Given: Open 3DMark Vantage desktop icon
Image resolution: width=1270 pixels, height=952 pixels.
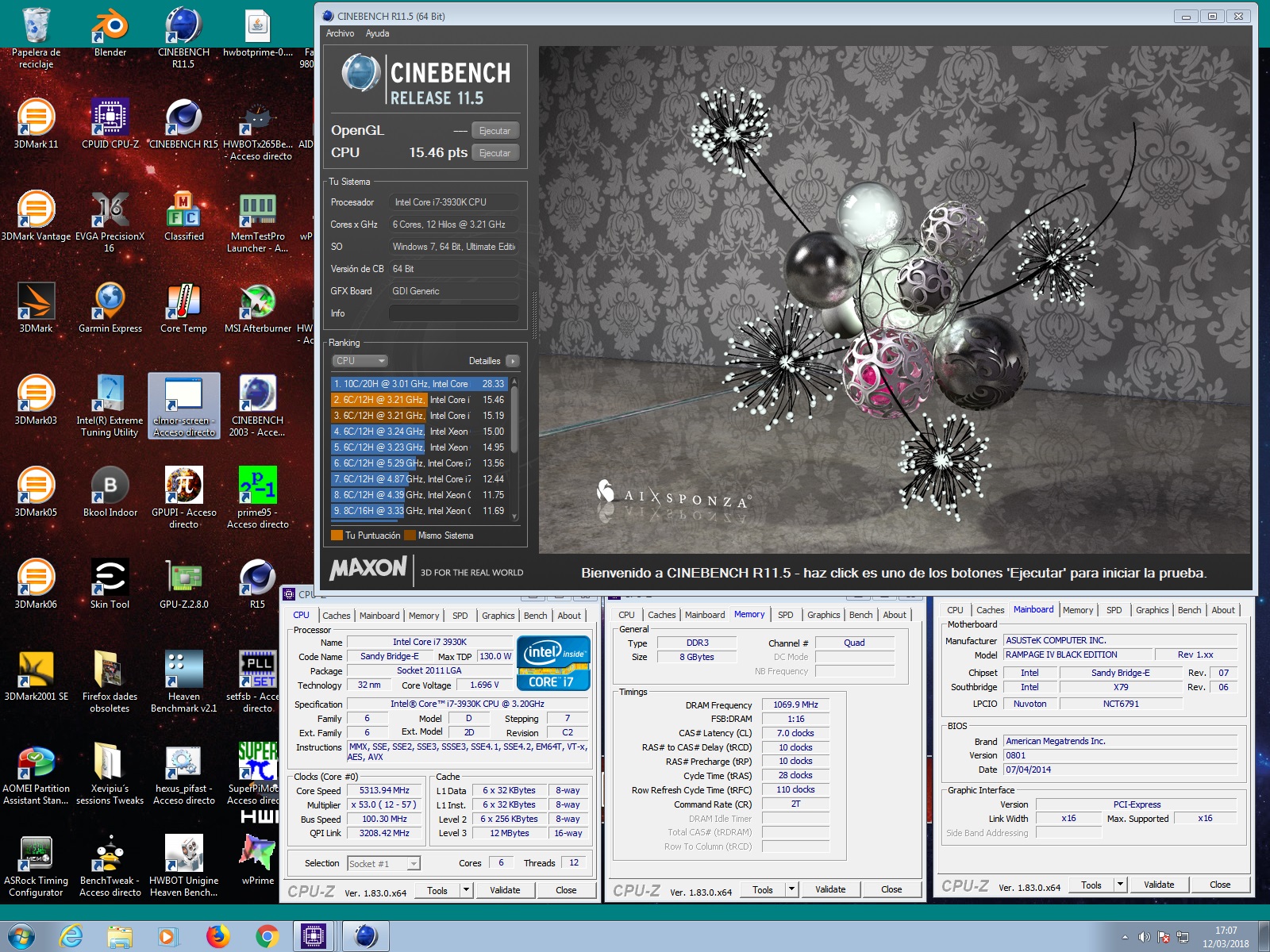Looking at the screenshot, I should [x=36, y=216].
